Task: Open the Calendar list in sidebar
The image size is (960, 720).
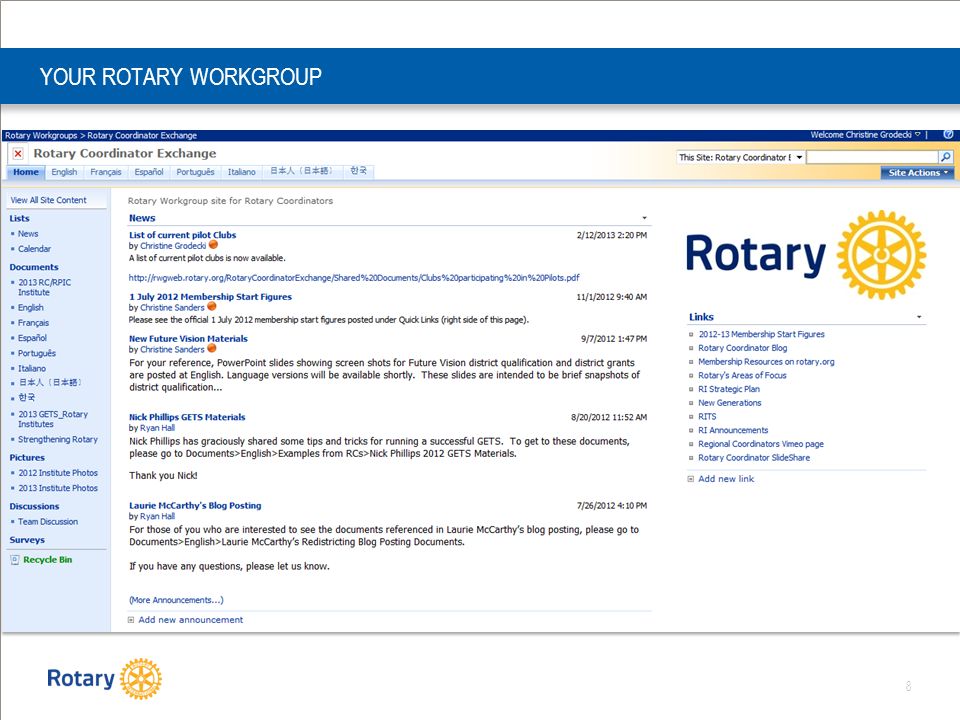Action: tap(34, 249)
